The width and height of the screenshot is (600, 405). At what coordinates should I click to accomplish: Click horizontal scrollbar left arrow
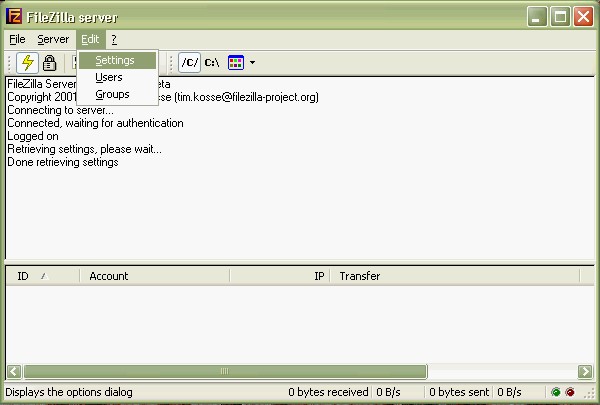tap(14, 371)
